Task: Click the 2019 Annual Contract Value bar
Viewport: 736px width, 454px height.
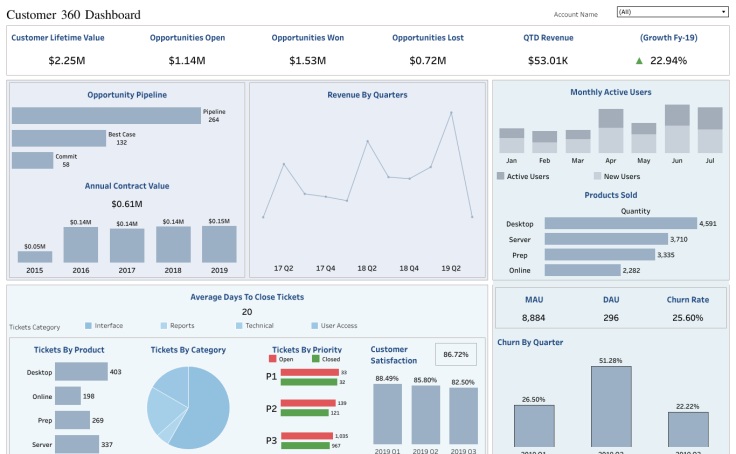Action: 219,244
